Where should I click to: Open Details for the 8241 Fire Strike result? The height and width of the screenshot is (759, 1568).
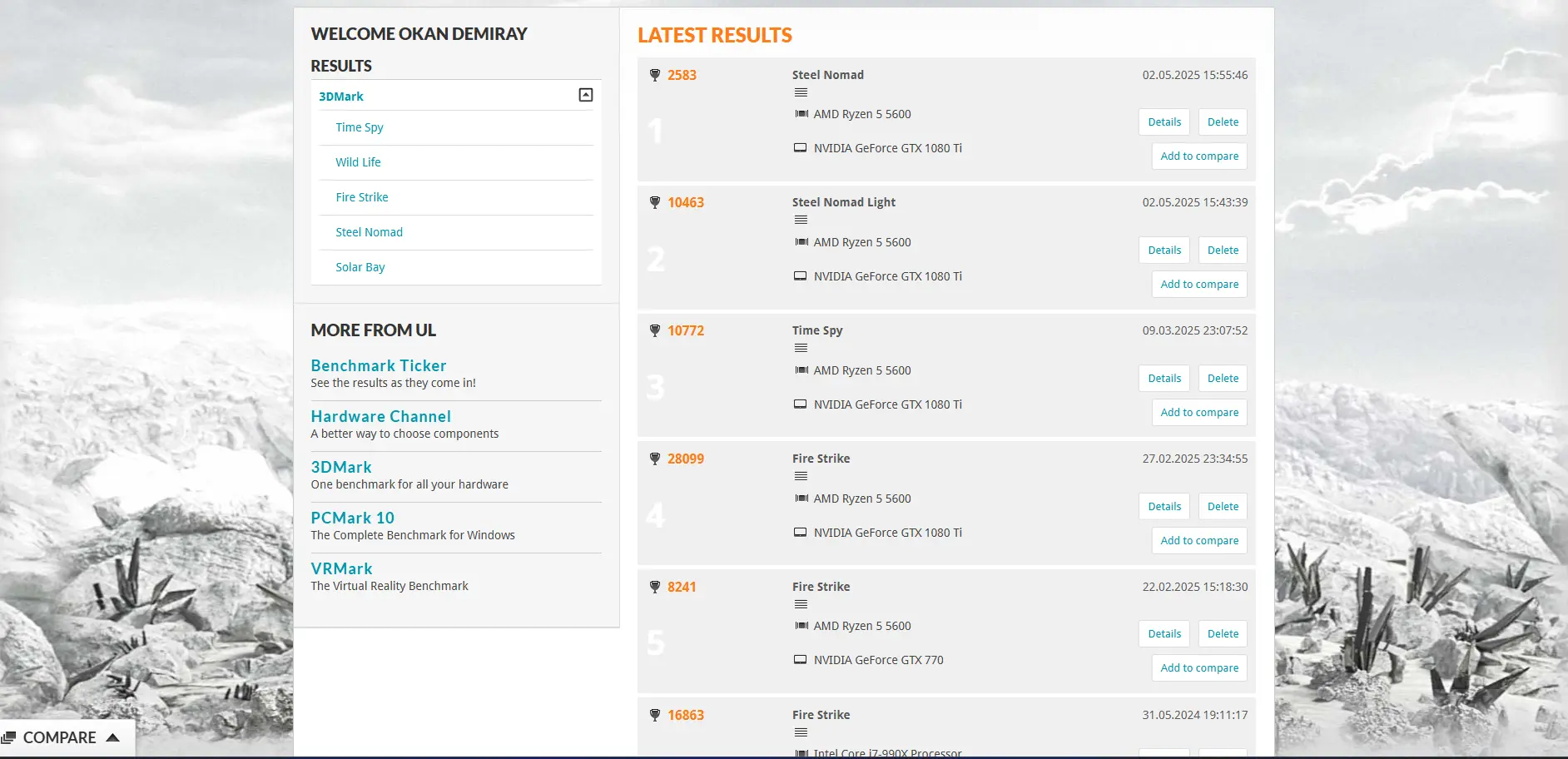(x=1164, y=634)
